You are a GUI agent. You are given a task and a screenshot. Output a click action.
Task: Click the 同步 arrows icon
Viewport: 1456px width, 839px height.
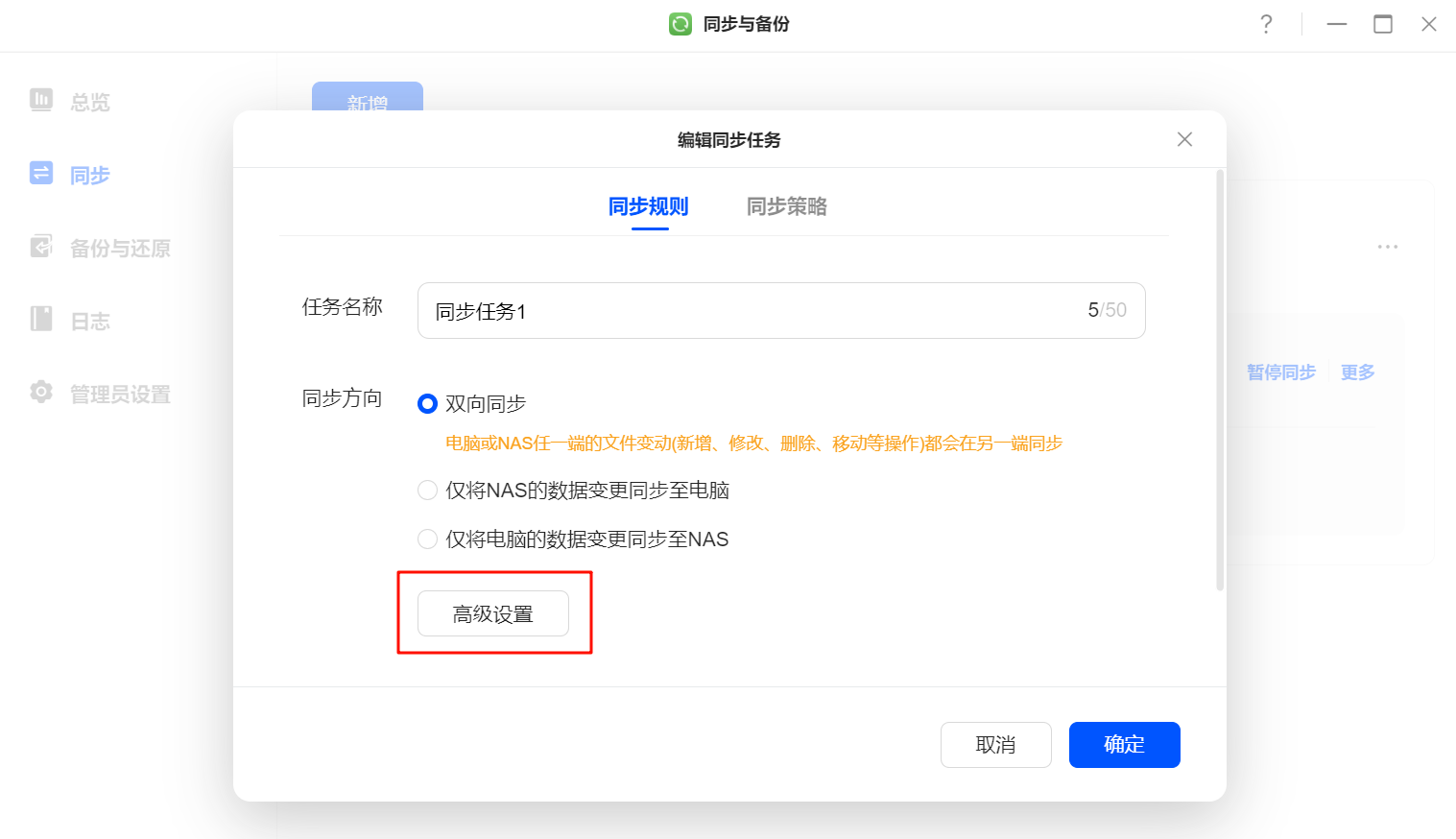[x=41, y=173]
